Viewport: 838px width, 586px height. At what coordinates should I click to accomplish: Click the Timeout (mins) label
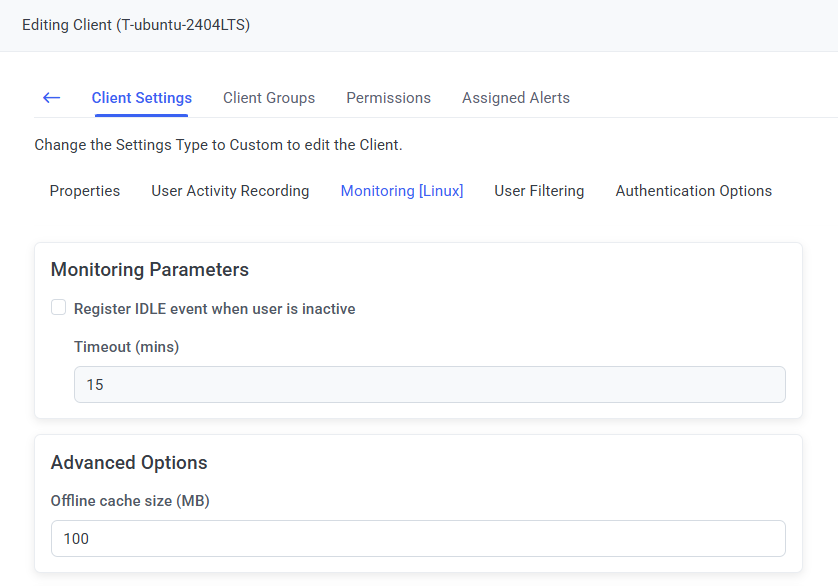coord(126,347)
